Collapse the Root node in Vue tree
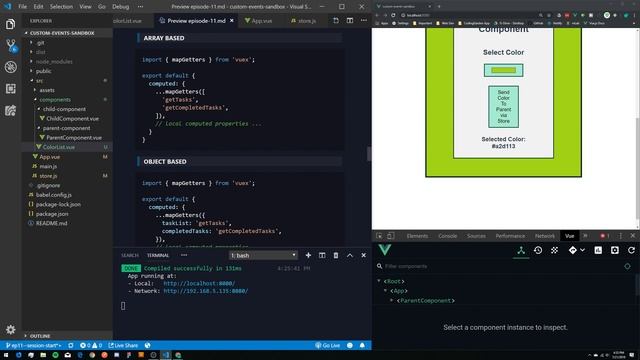The width and height of the screenshot is (640, 360). click(379, 281)
